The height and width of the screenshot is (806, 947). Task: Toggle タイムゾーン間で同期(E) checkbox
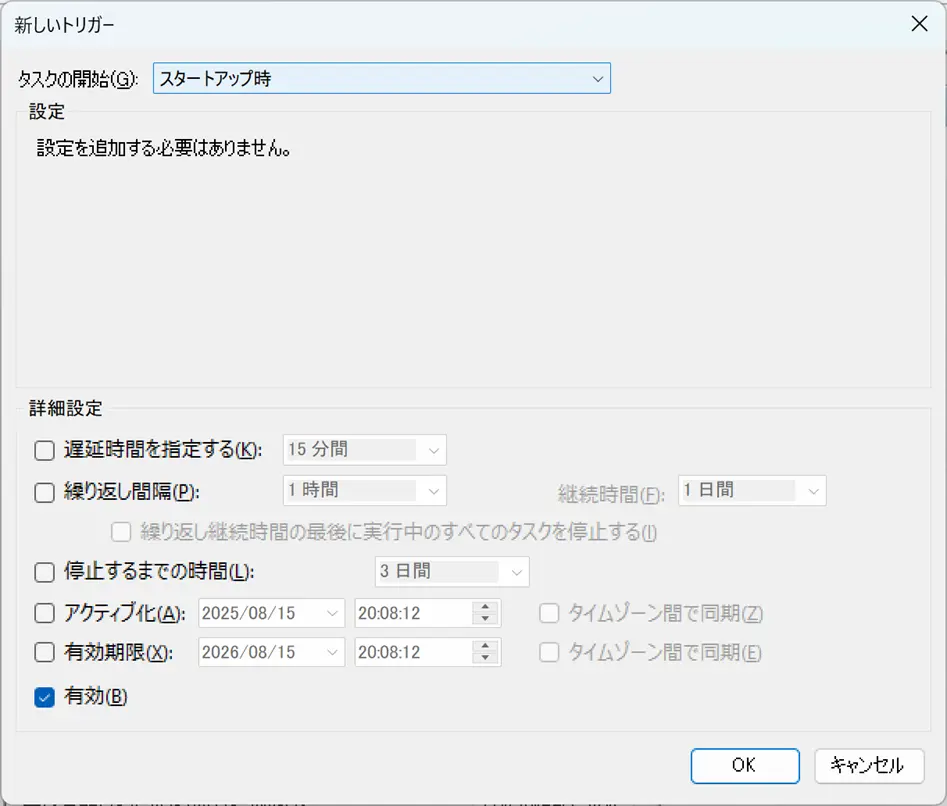click(549, 652)
